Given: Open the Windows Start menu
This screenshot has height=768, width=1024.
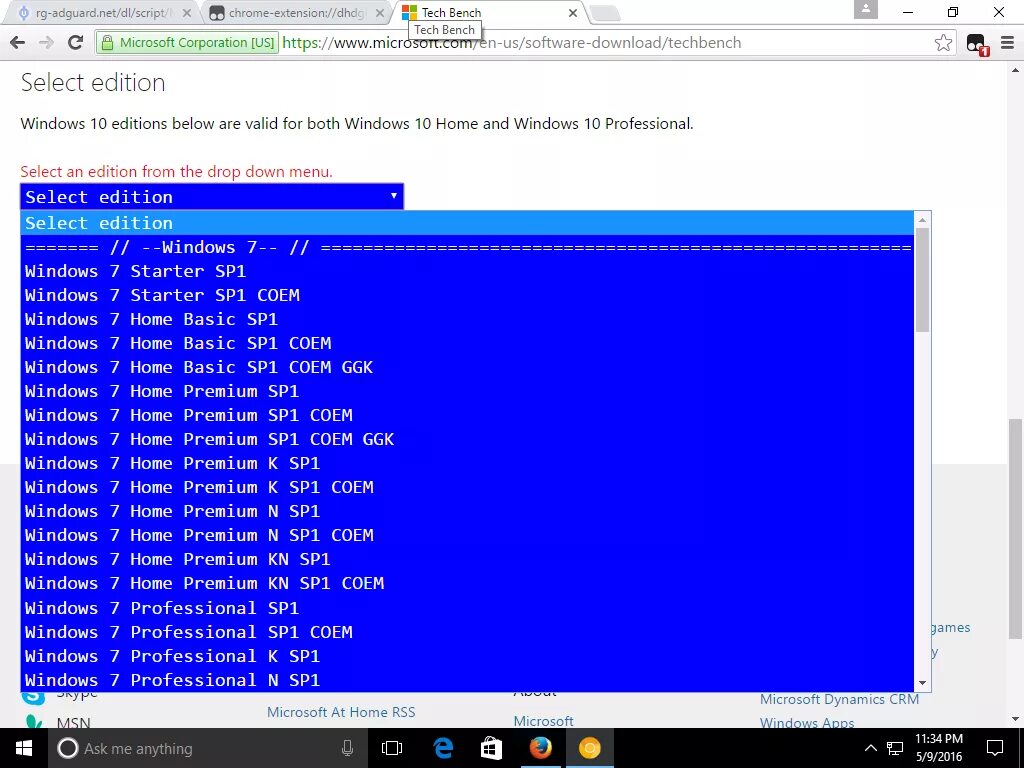Looking at the screenshot, I should [x=24, y=748].
